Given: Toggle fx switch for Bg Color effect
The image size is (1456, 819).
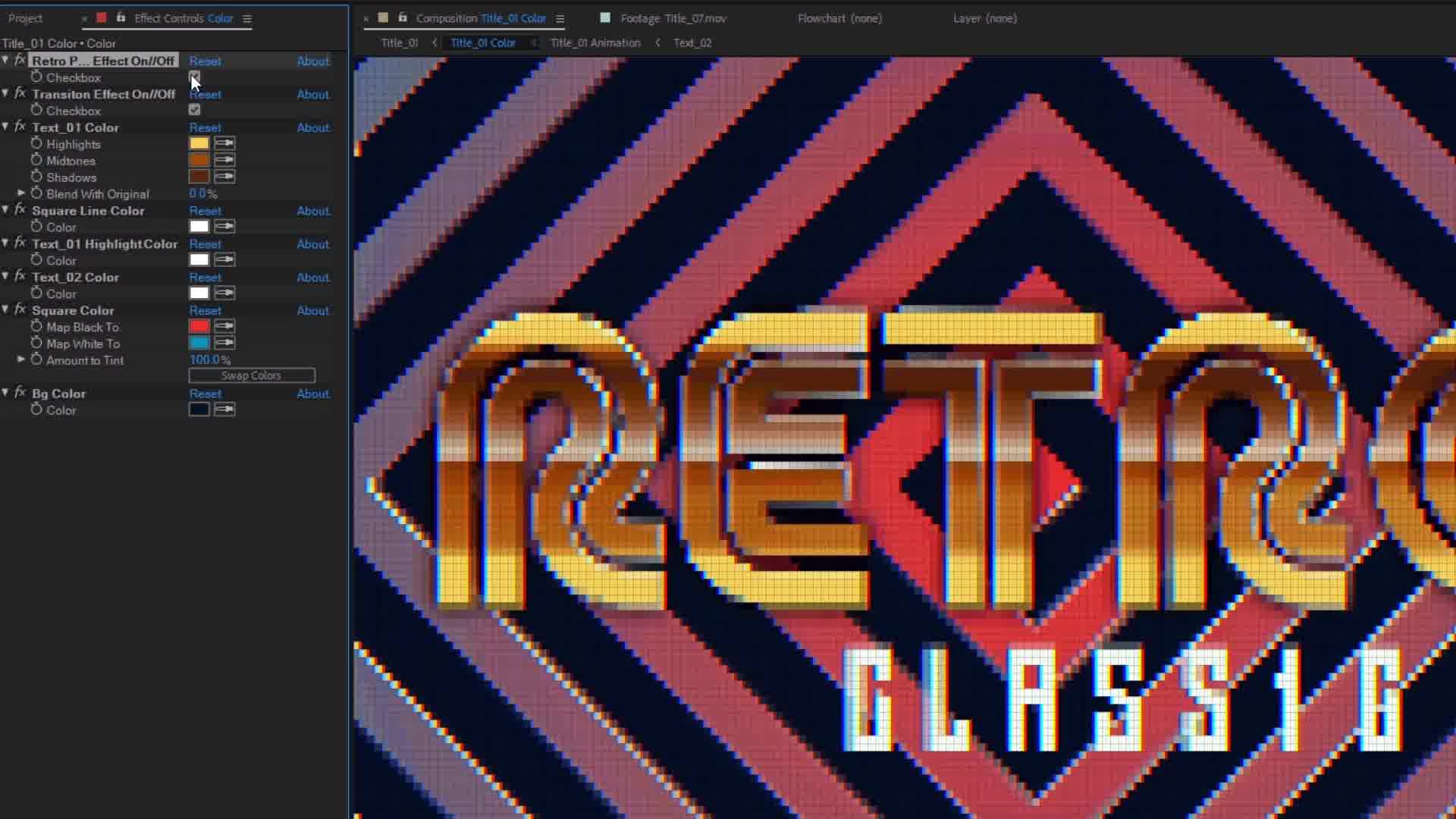Looking at the screenshot, I should [20, 393].
